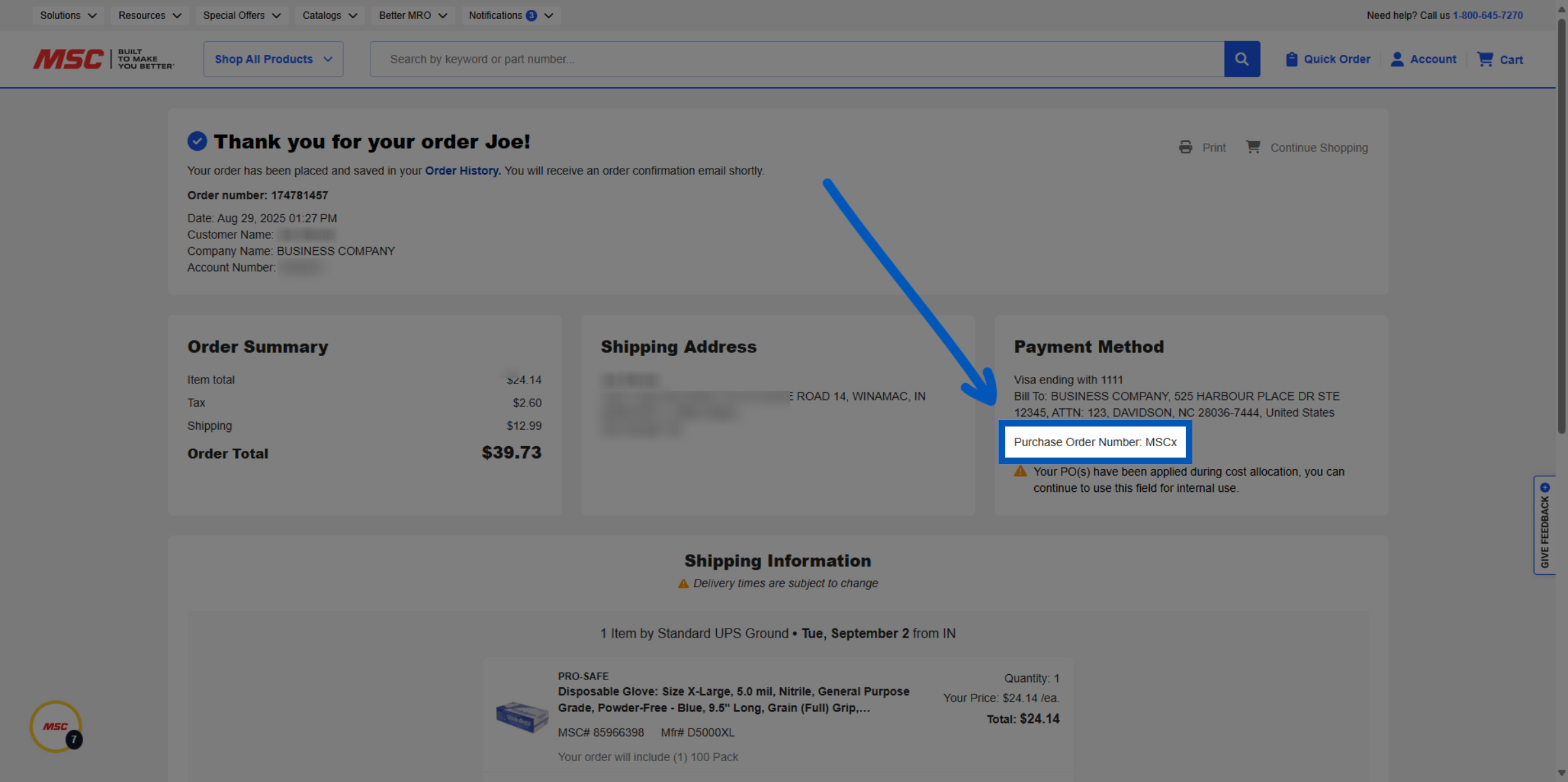
Task: Click the Date Aug 29, 2025 line
Action: [262, 218]
